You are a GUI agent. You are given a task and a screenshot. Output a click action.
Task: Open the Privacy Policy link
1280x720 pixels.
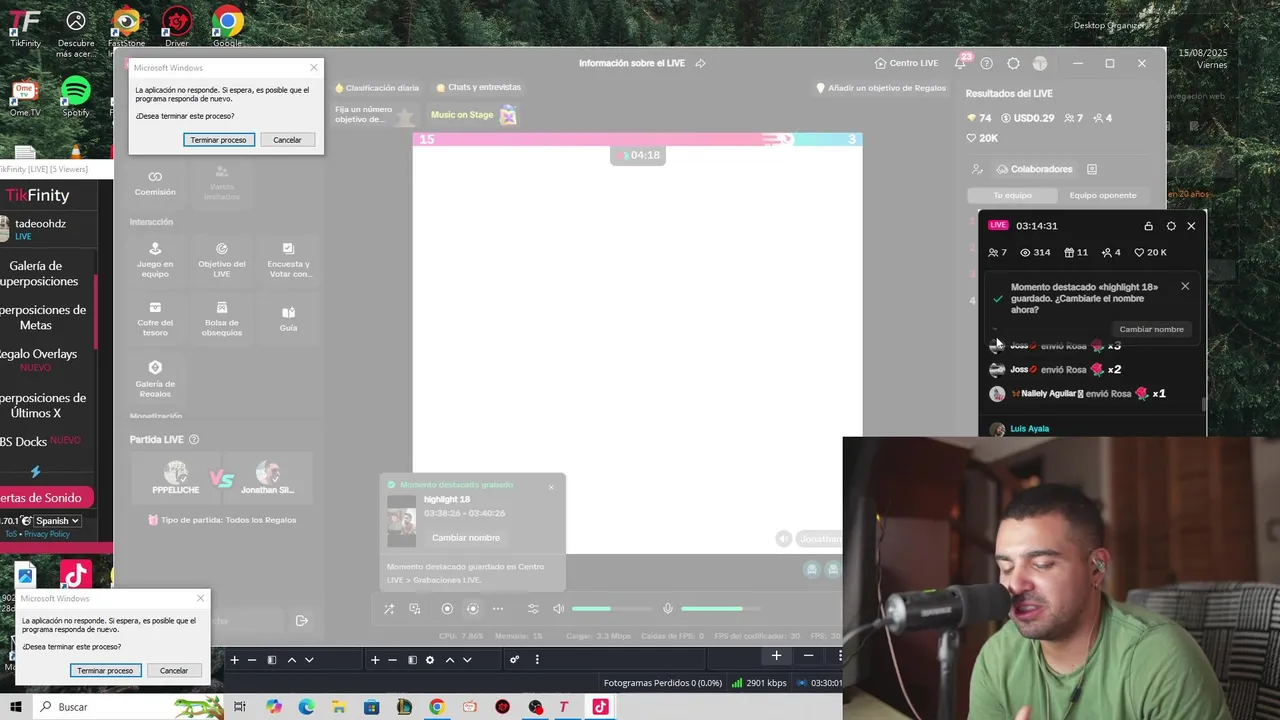[47, 534]
